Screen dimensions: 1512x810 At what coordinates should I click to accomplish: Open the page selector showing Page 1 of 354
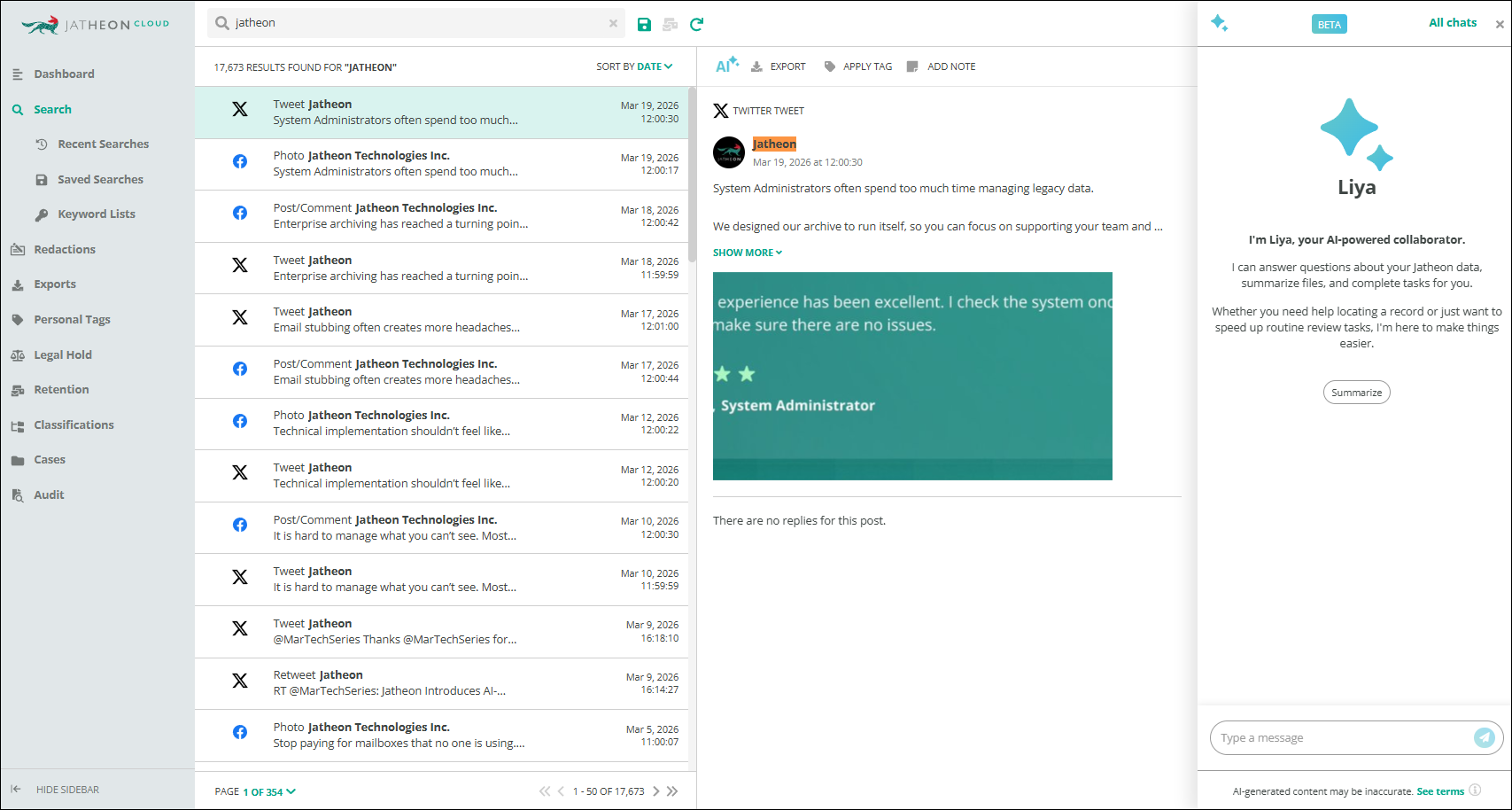tap(265, 791)
